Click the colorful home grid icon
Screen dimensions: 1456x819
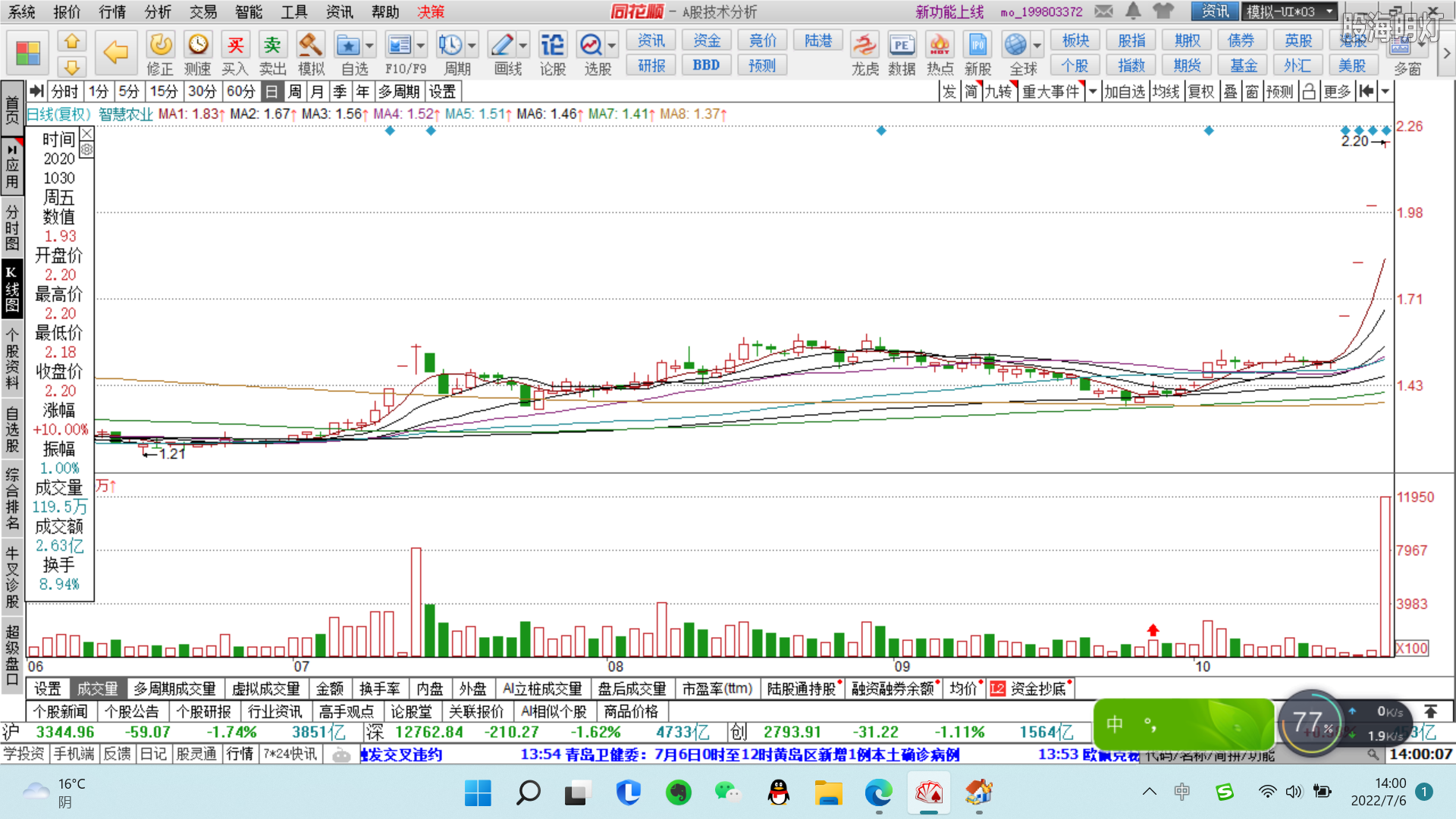click(x=28, y=53)
